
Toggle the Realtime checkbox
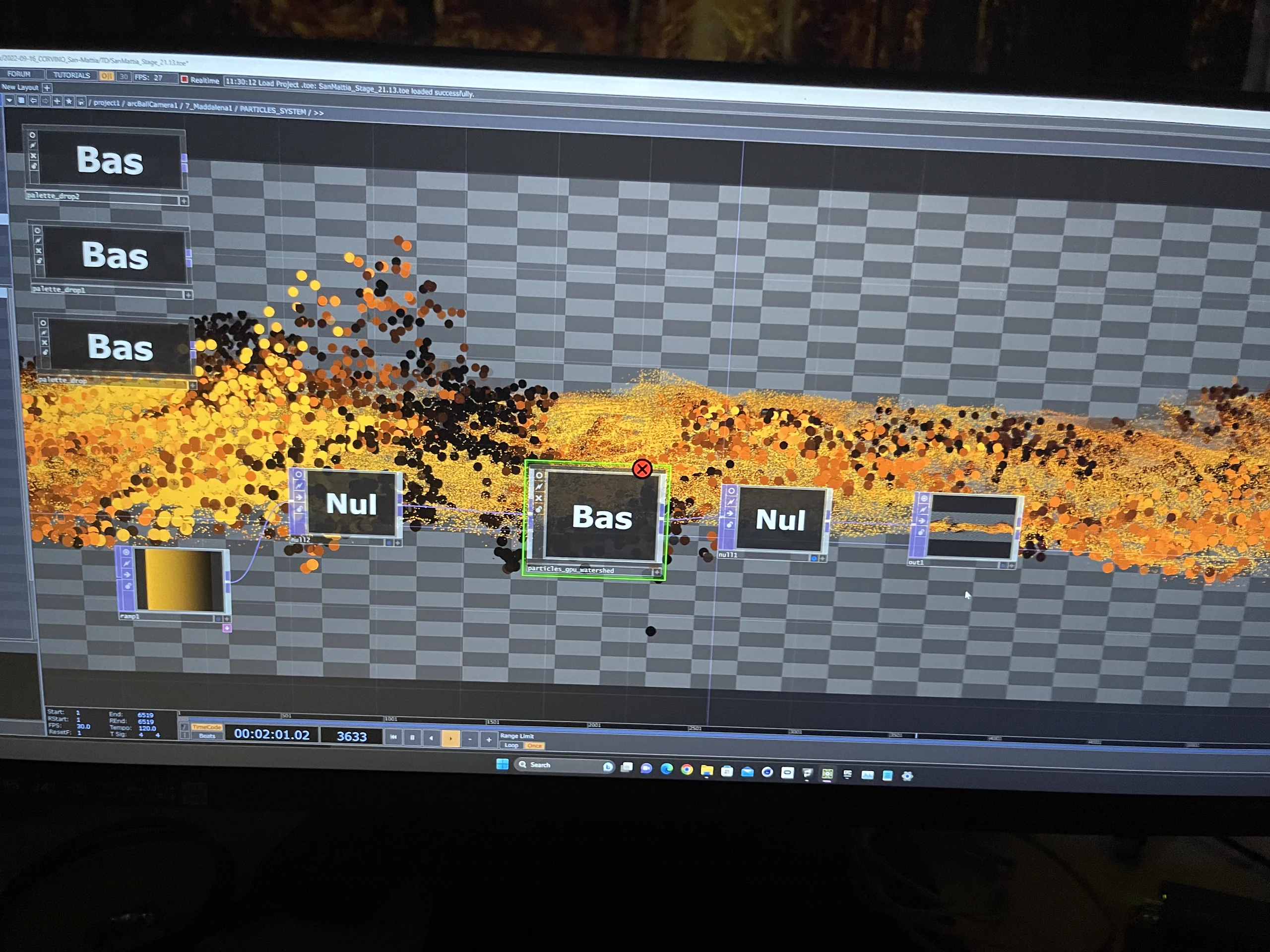click(185, 80)
